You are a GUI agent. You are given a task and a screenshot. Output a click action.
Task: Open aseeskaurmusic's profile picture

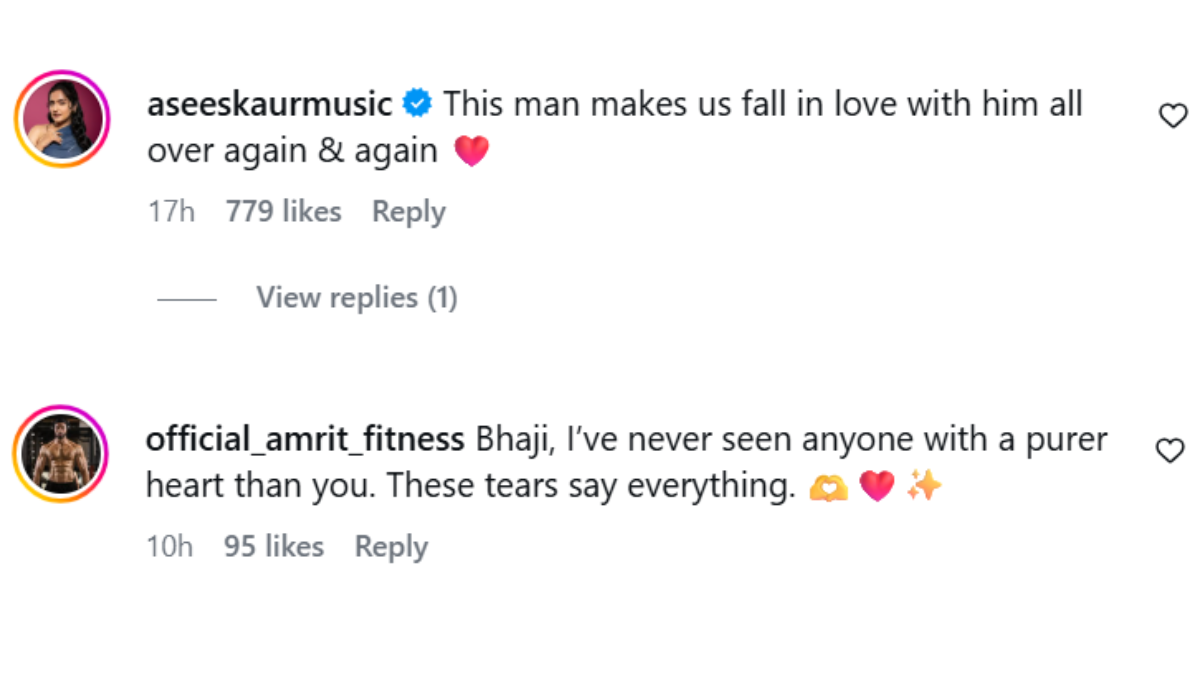[x=62, y=118]
